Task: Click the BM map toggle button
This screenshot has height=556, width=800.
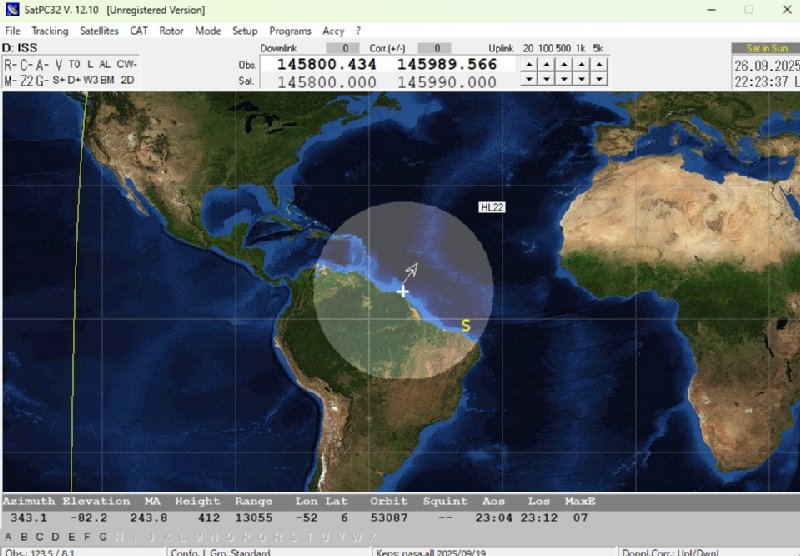Action: [x=107, y=79]
